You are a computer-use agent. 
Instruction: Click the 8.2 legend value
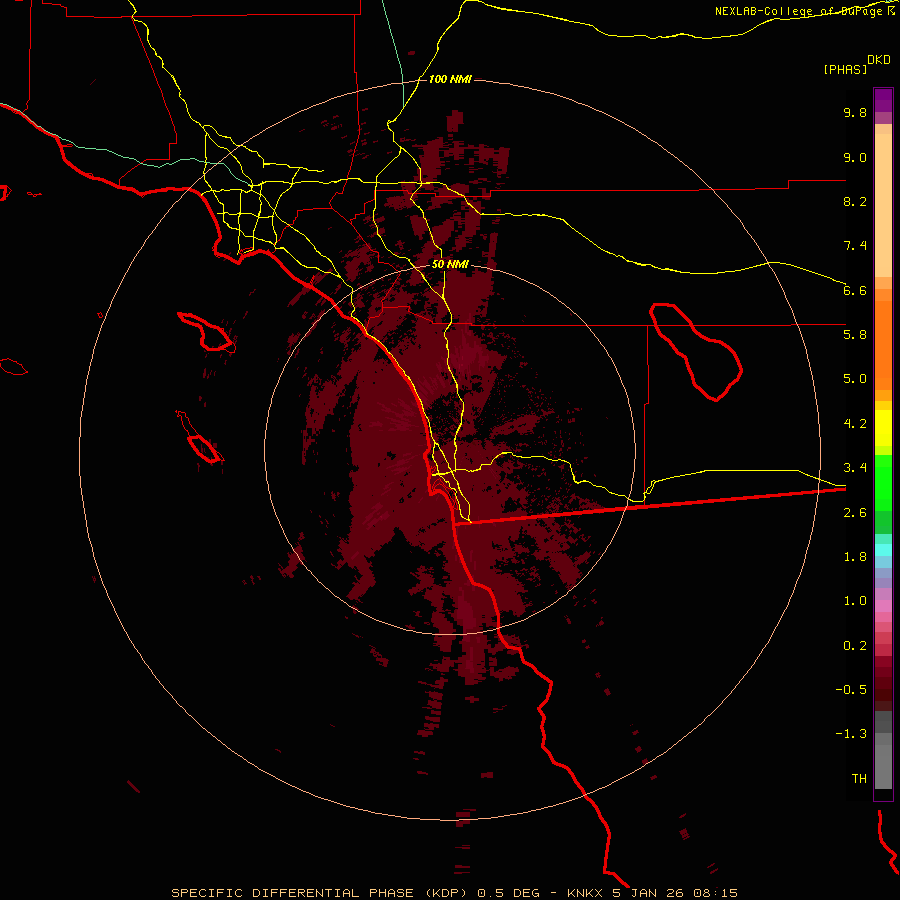coord(855,201)
